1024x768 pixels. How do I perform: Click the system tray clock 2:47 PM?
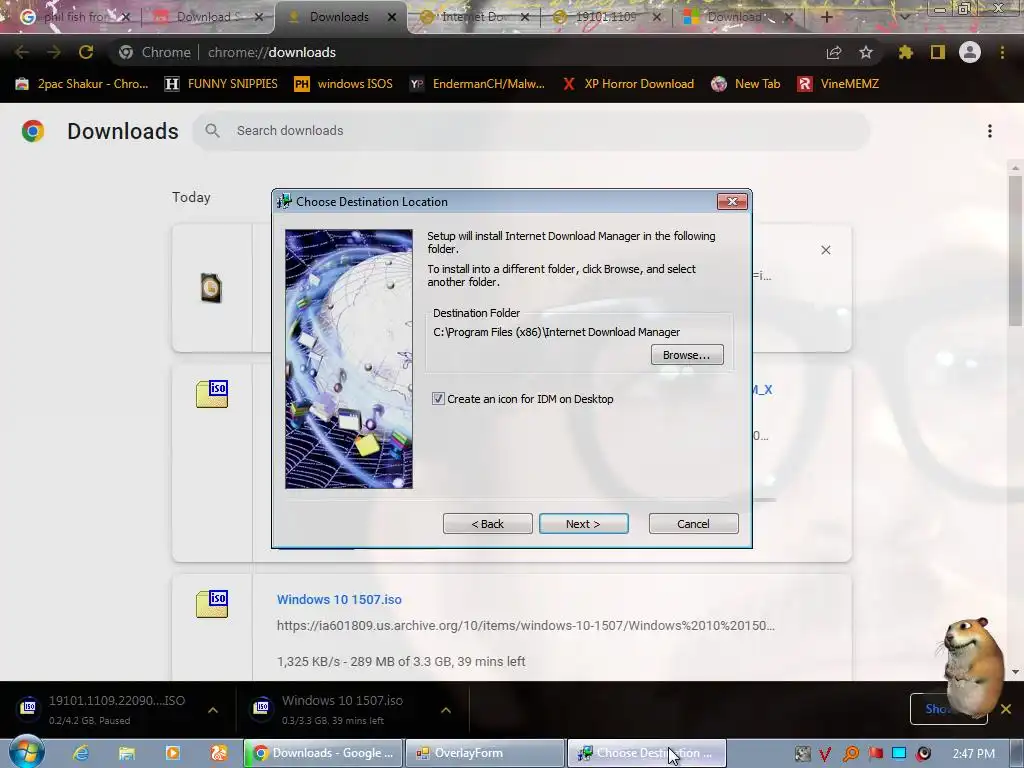point(973,754)
